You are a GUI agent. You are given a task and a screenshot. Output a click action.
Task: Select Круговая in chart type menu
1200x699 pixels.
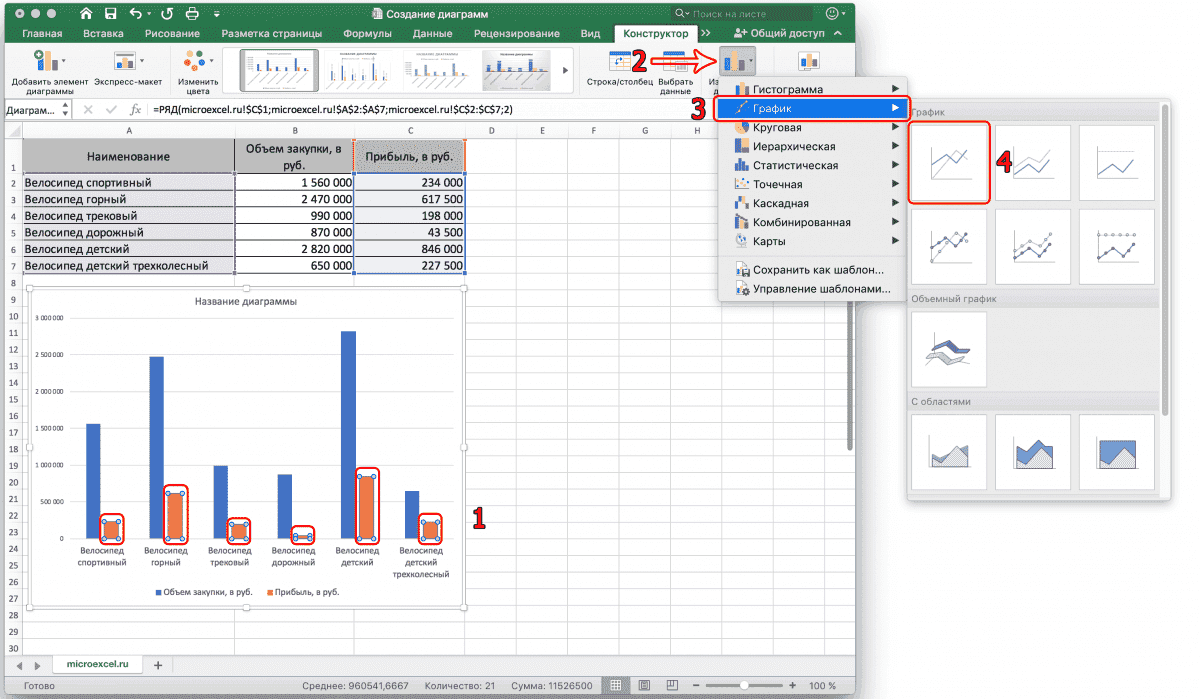(777, 128)
